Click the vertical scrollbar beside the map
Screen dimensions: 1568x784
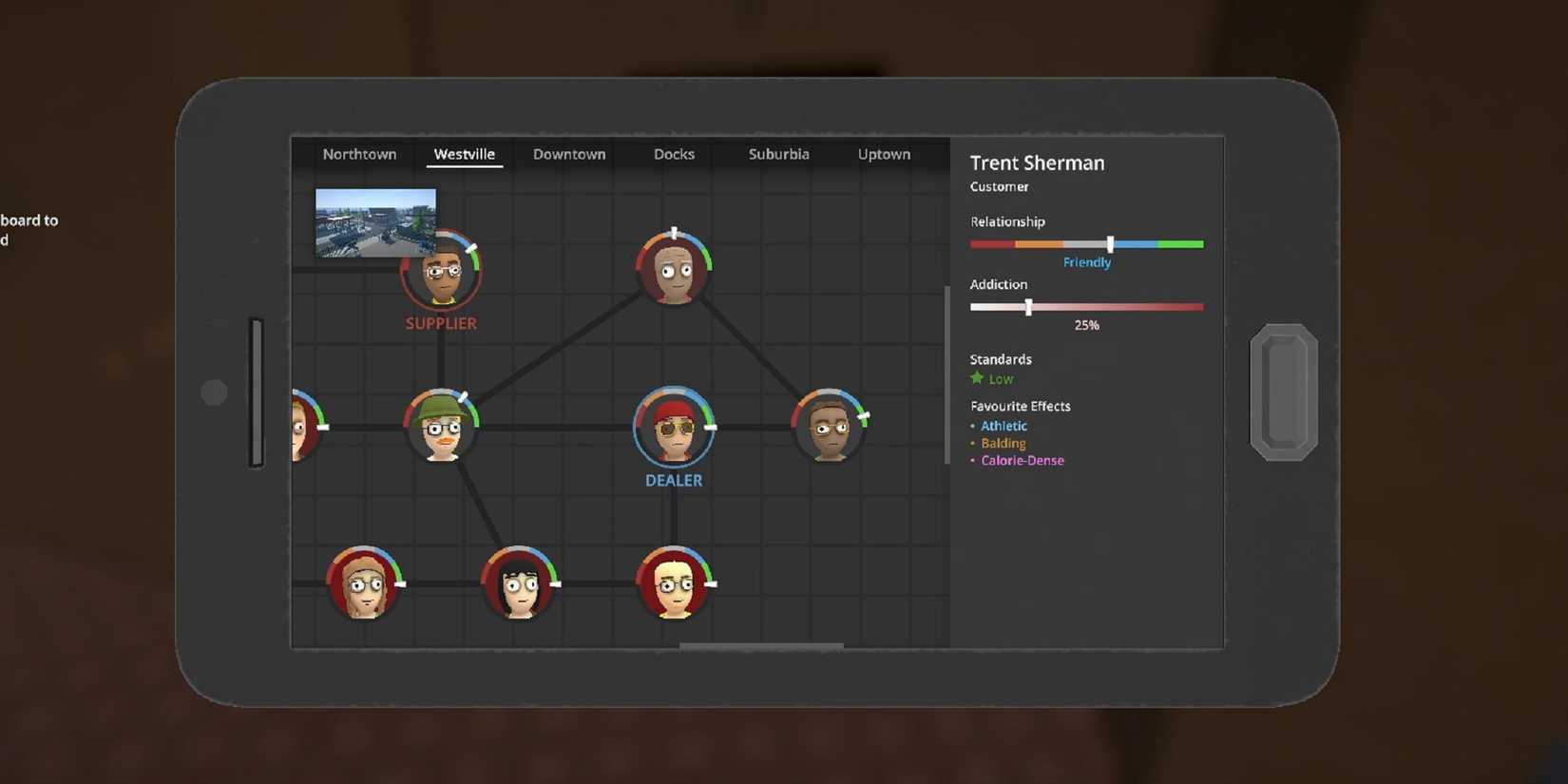pyautogui.click(x=947, y=375)
